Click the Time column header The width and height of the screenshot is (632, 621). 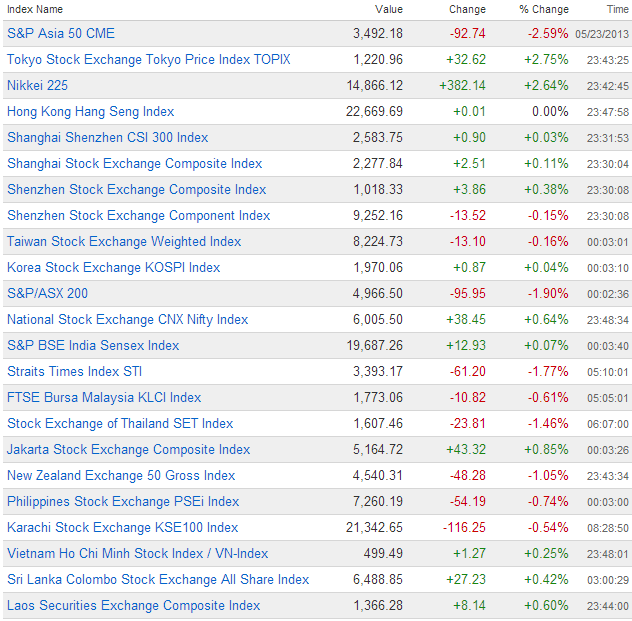click(x=618, y=9)
